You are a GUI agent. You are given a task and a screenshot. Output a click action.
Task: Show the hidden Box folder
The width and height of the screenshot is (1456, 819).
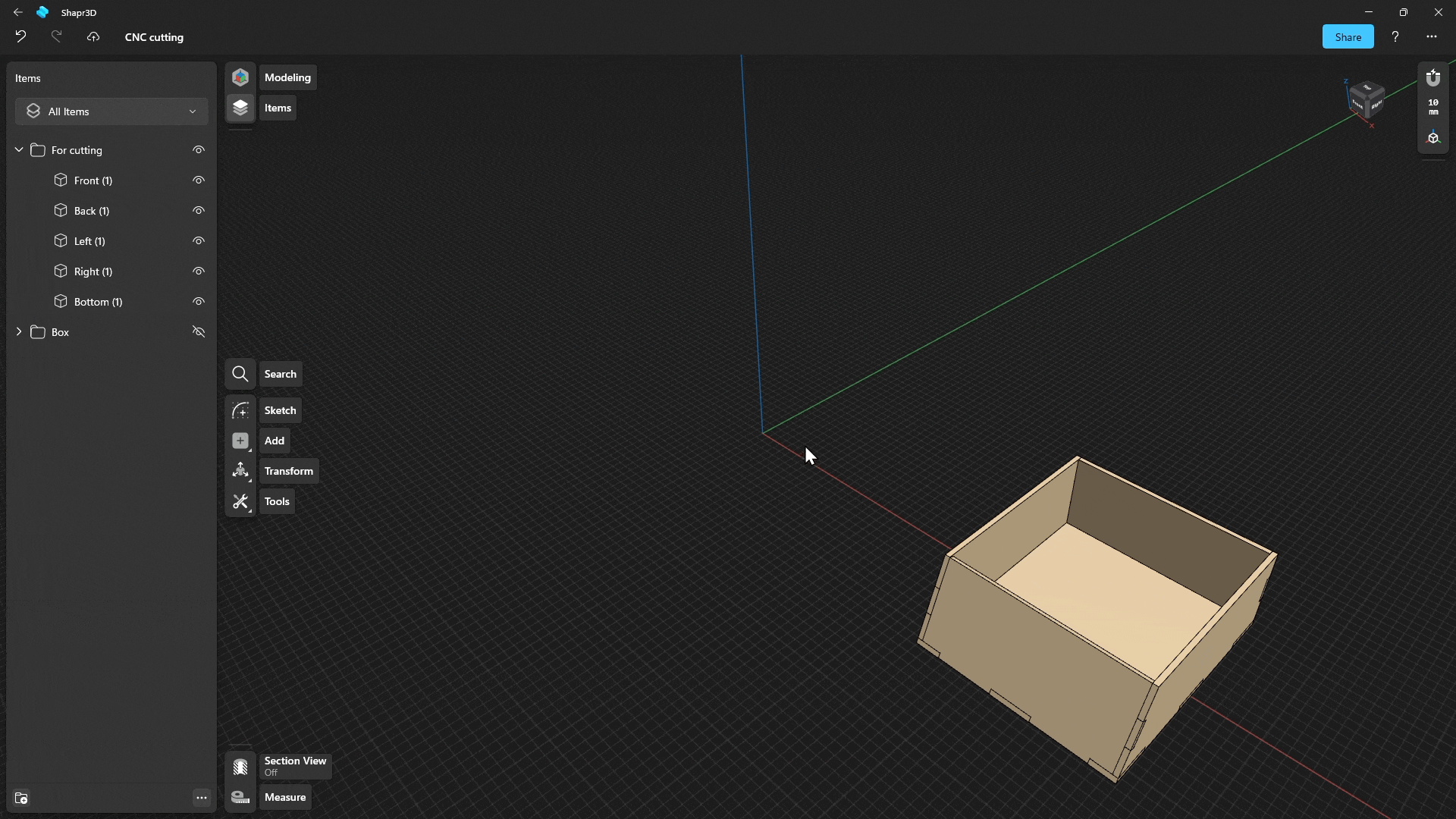199,332
